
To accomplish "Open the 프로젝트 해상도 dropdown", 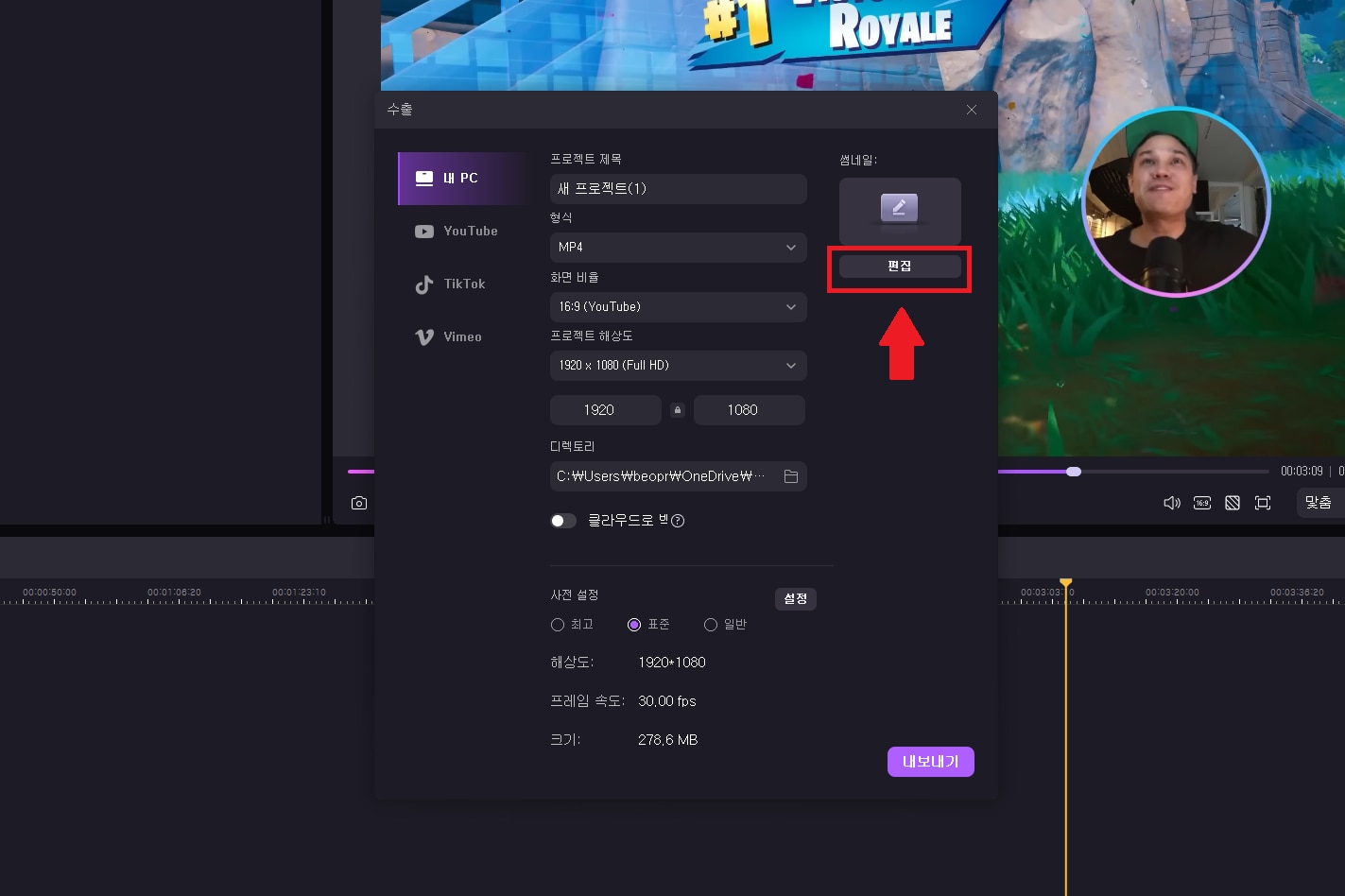I will pyautogui.click(x=679, y=366).
